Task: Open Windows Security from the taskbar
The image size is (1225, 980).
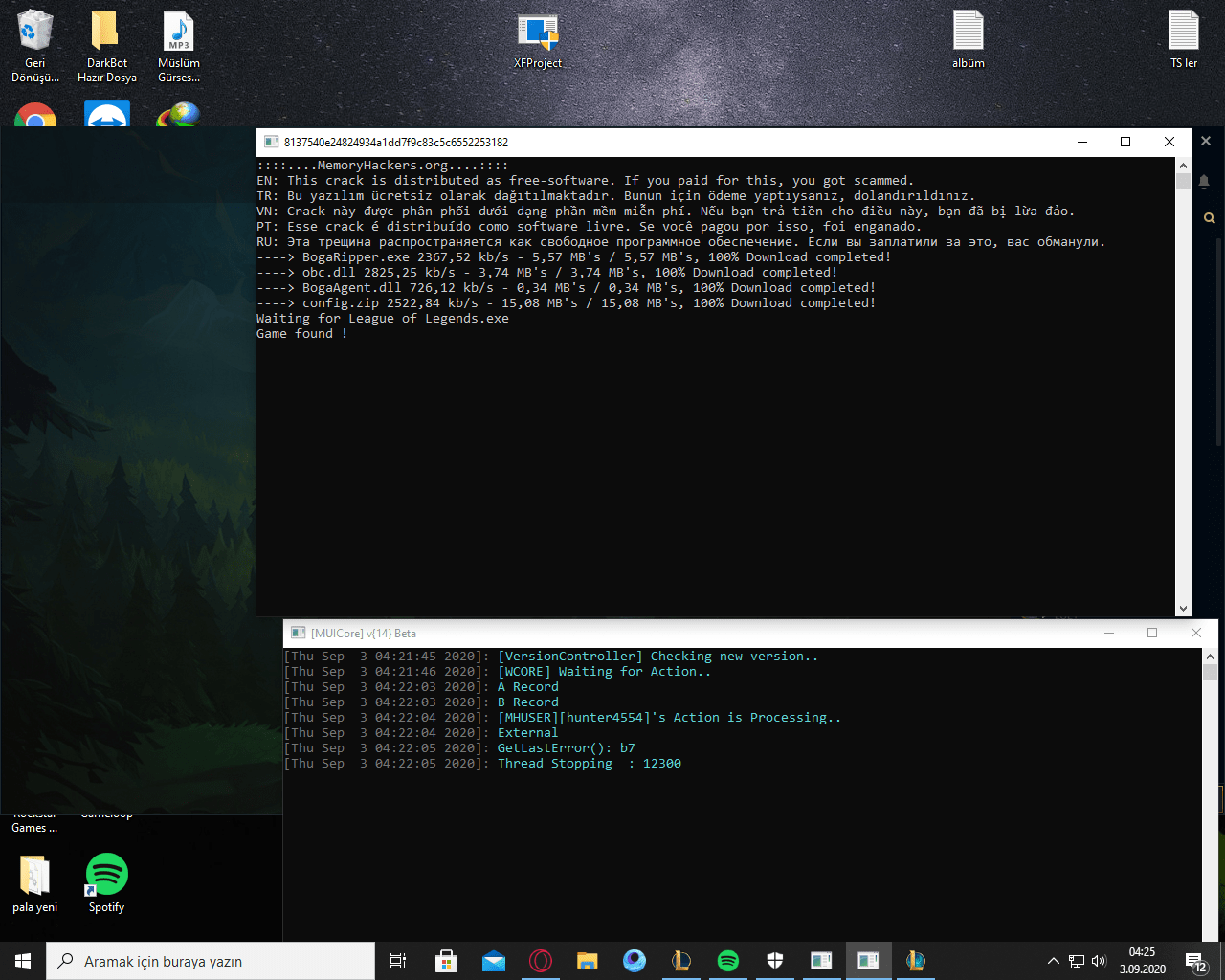Action: (x=774, y=961)
